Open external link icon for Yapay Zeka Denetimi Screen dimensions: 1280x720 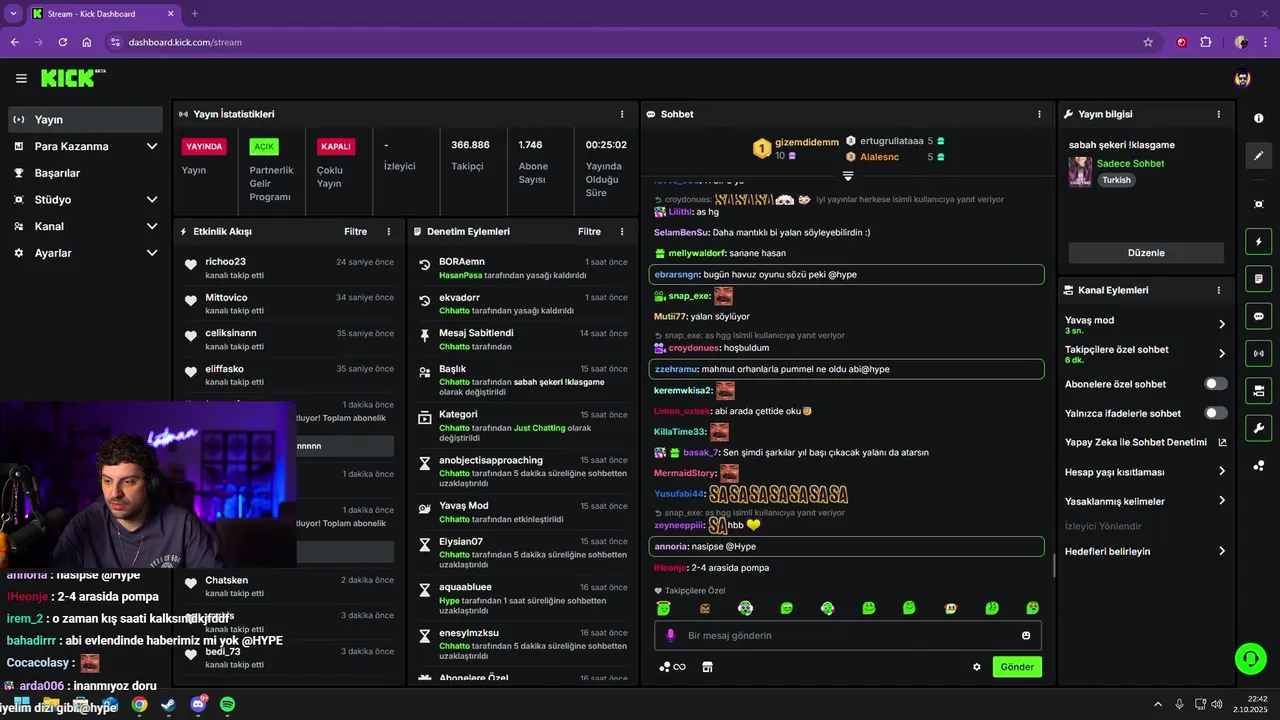point(1222,442)
